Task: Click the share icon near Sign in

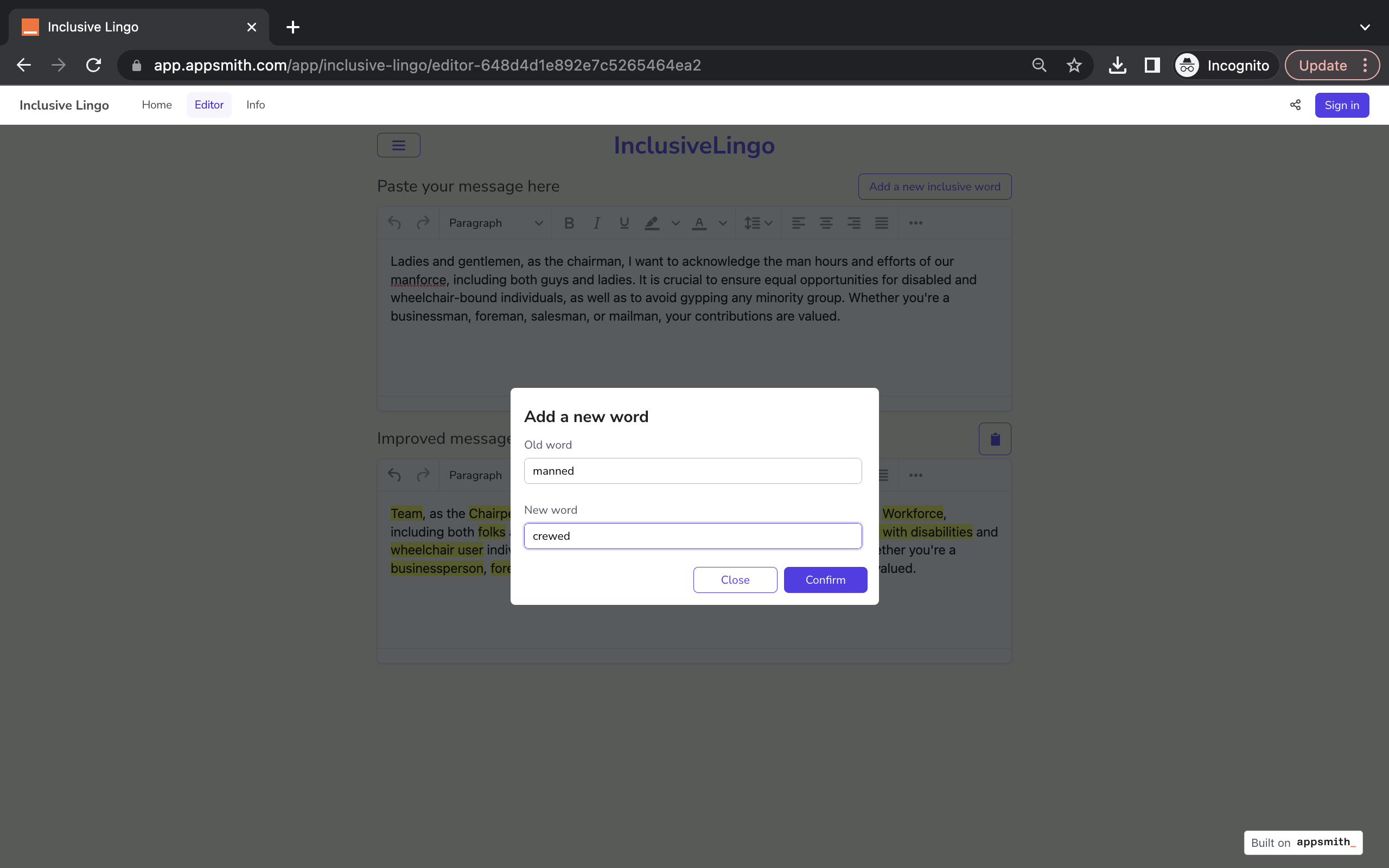Action: coord(1295,105)
